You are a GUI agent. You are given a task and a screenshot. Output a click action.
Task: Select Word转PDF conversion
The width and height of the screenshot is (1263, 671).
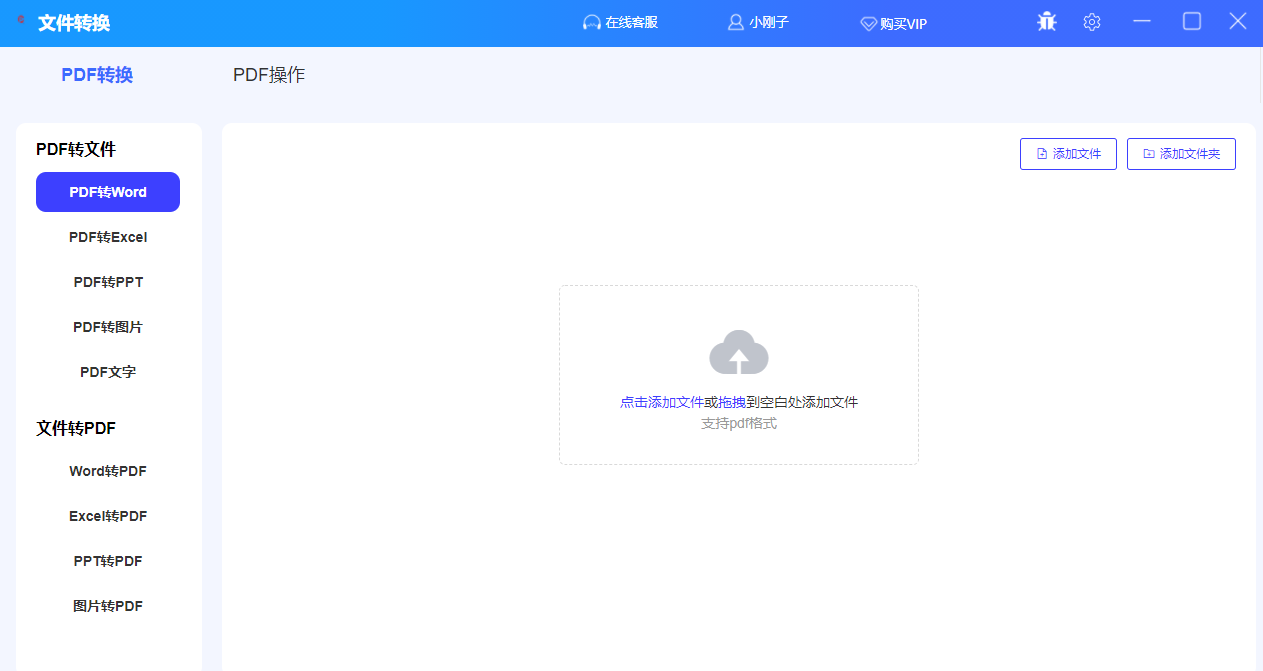coord(108,471)
